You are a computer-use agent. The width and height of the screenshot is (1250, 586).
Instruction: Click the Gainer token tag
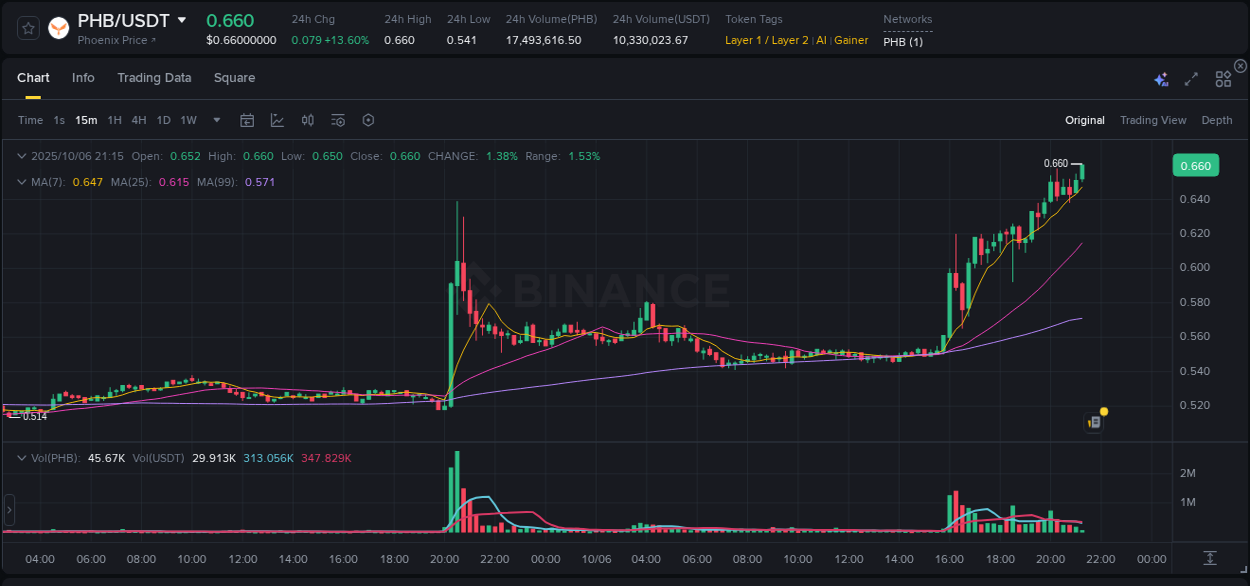click(x=851, y=41)
